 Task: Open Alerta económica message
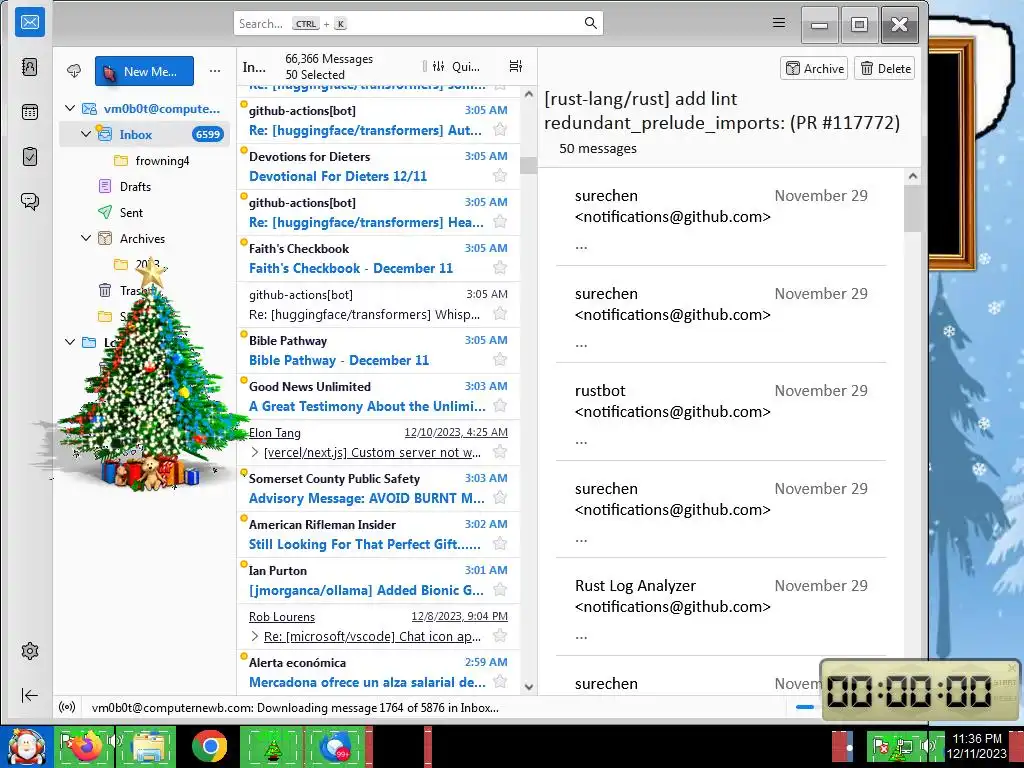[378, 672]
